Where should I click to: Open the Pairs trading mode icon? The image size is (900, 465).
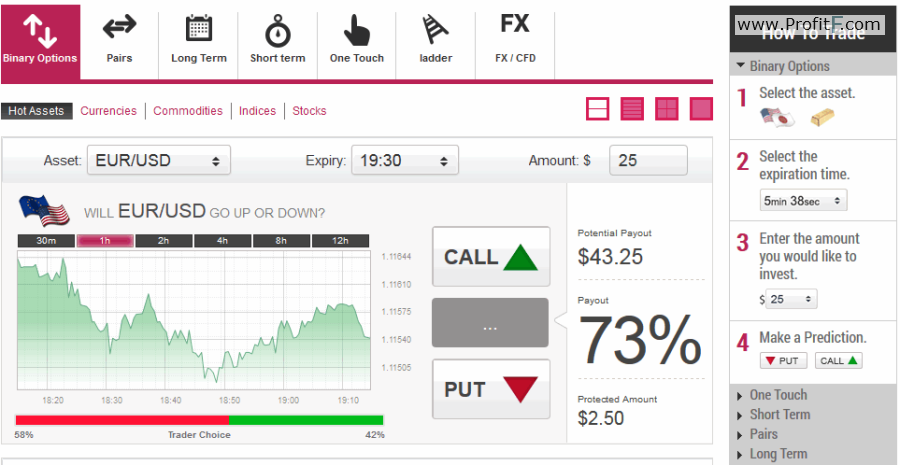pyautogui.click(x=119, y=27)
